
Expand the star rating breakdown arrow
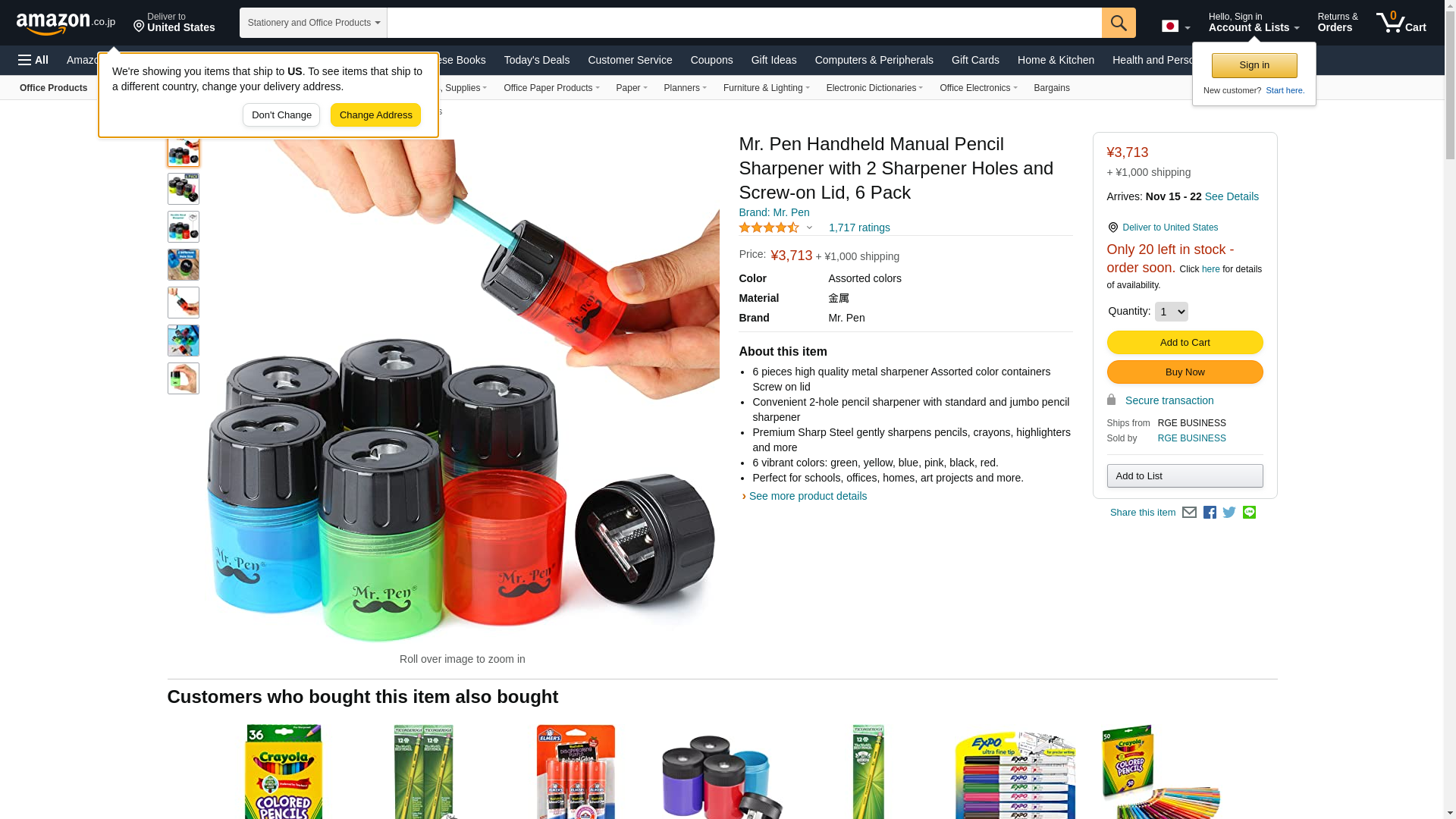point(809,227)
